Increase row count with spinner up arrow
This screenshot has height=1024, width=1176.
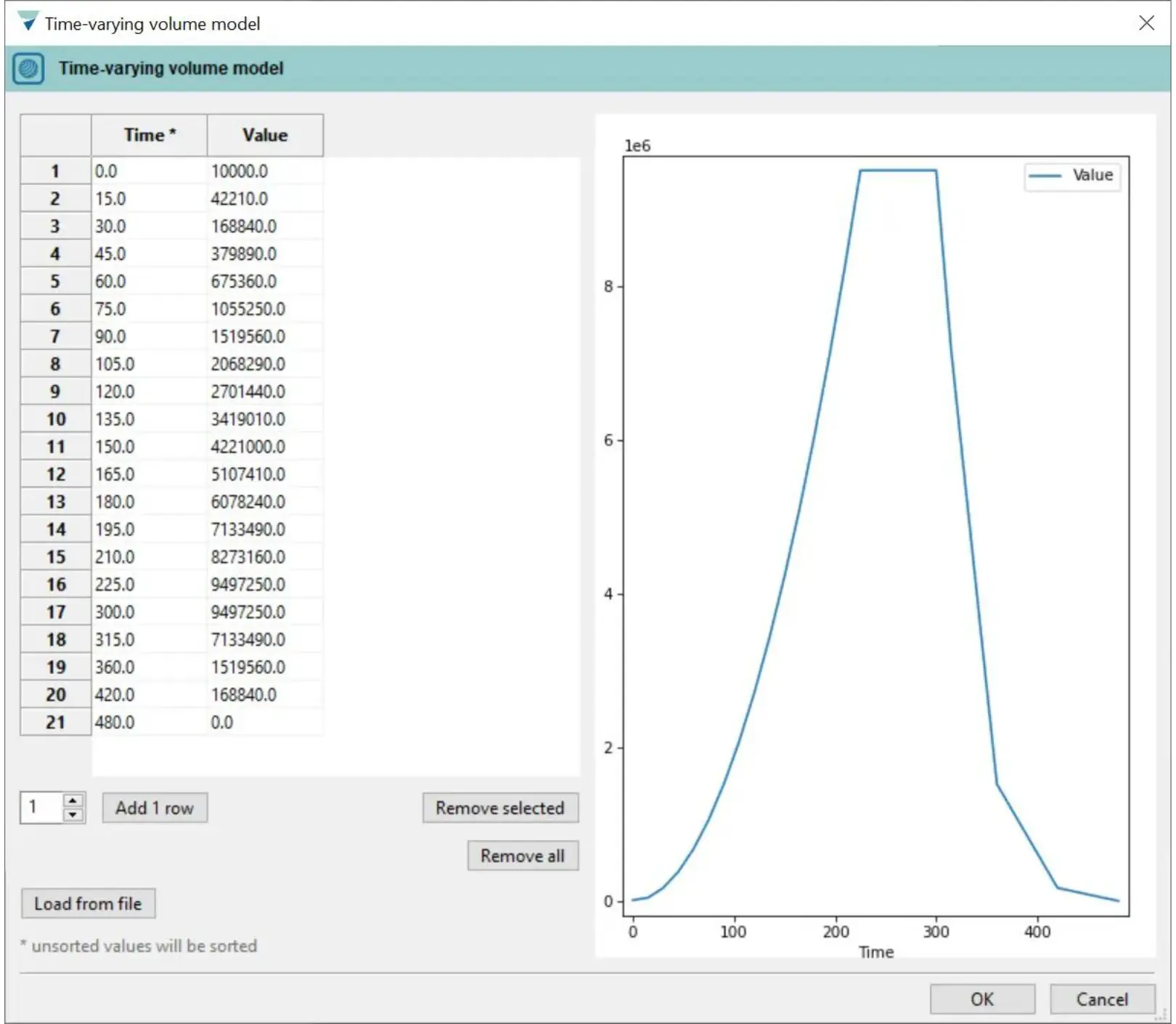pos(73,800)
